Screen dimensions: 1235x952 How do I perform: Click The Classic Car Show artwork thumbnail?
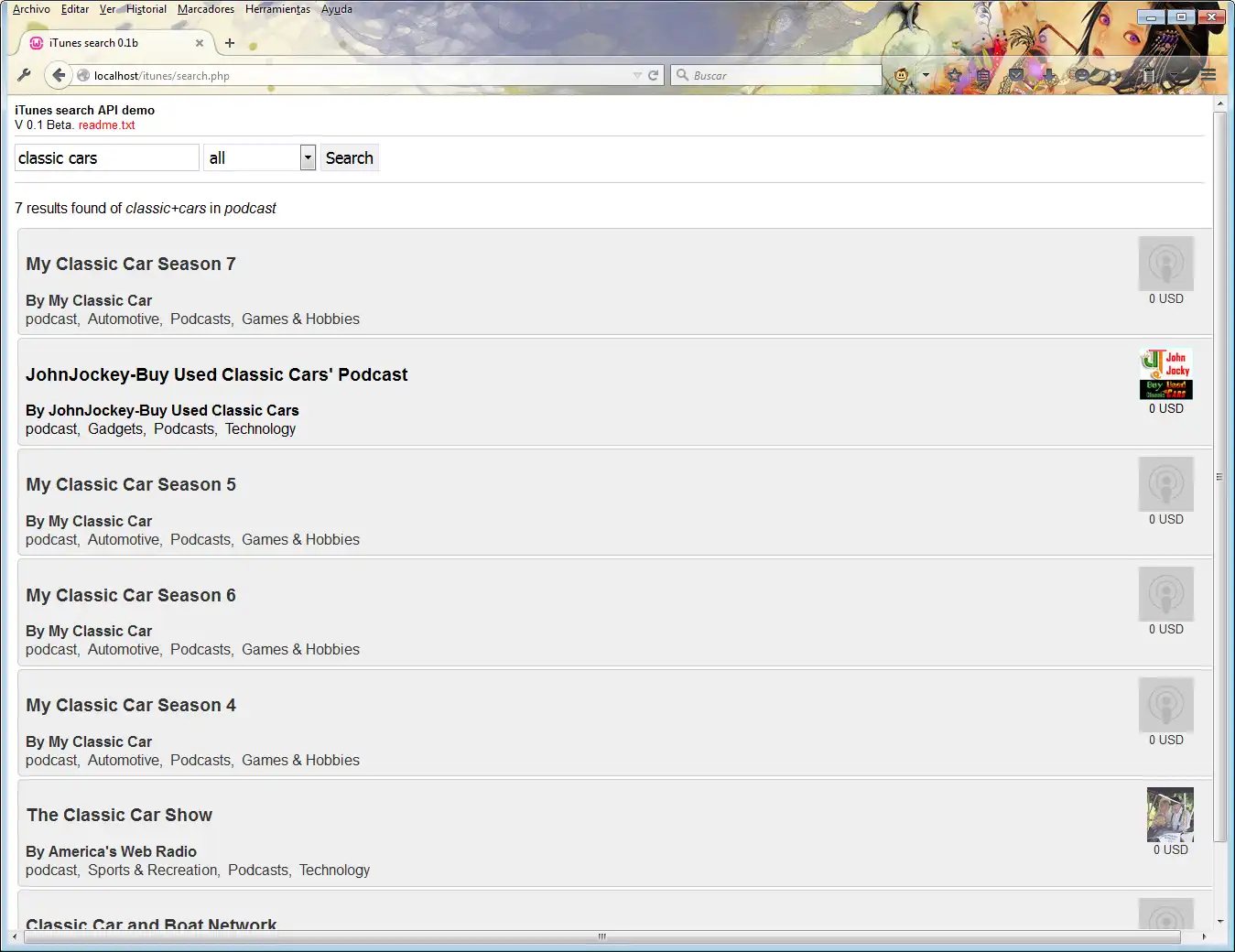point(1170,815)
